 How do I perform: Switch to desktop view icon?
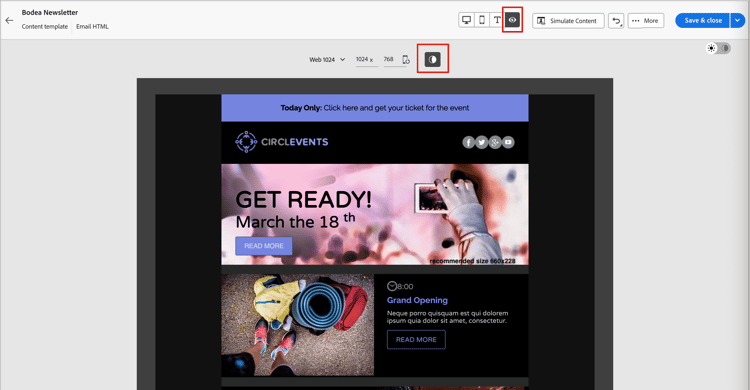(466, 20)
